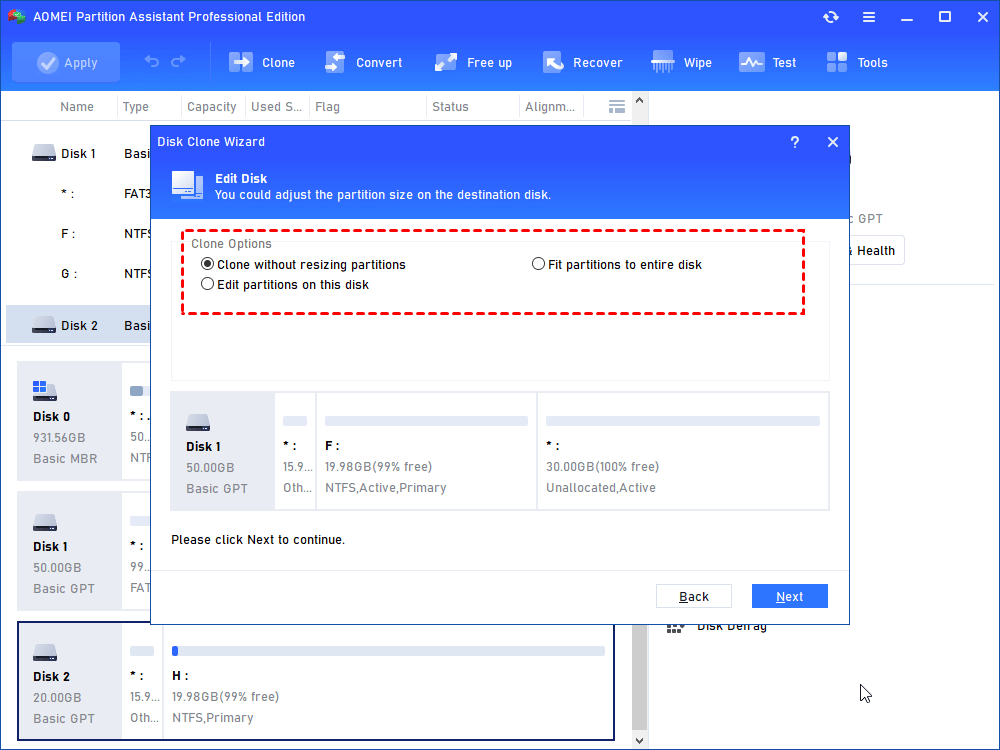Image resolution: width=1000 pixels, height=750 pixels.
Task: Redo the pending operation
Action: [179, 62]
